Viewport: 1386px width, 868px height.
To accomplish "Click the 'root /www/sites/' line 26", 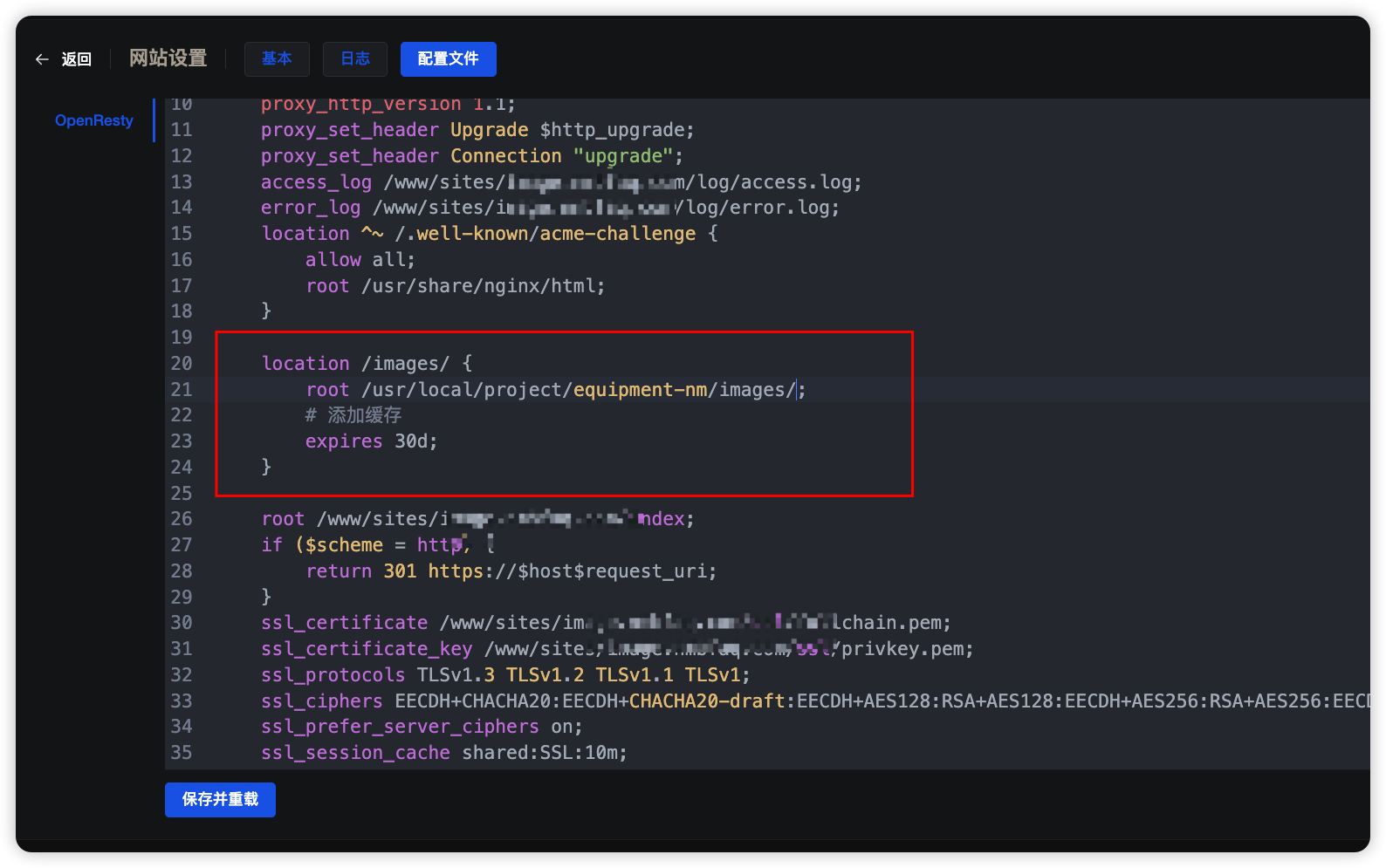I will (x=477, y=519).
